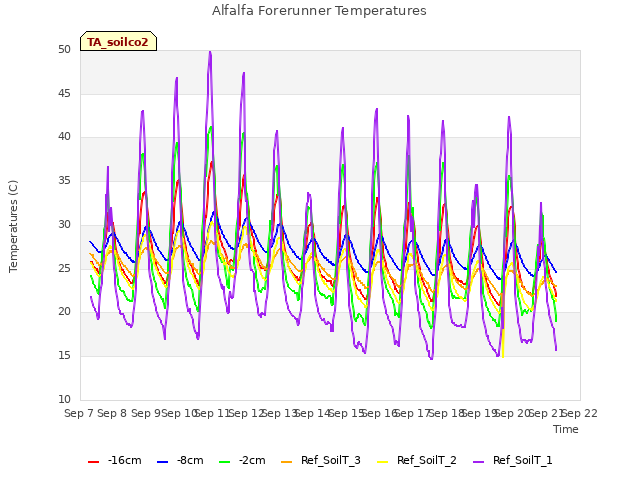The height and width of the screenshot is (480, 640).
Task: Click the y-axis value 10
Action: tap(64, 399)
